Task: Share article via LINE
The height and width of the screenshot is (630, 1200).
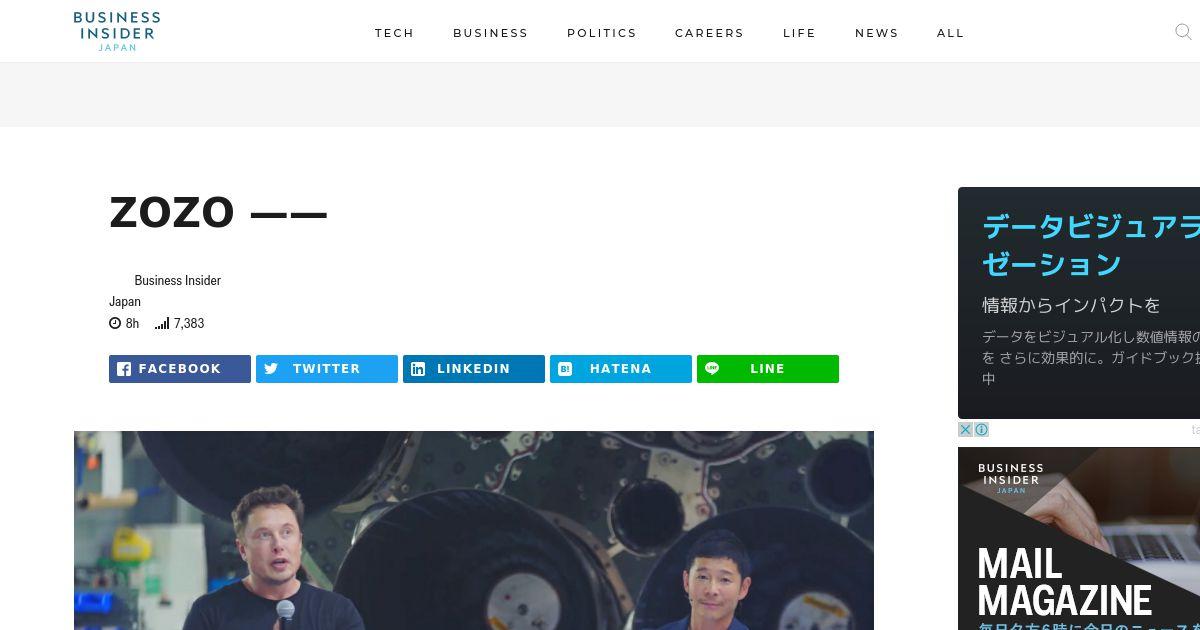Action: (x=768, y=369)
